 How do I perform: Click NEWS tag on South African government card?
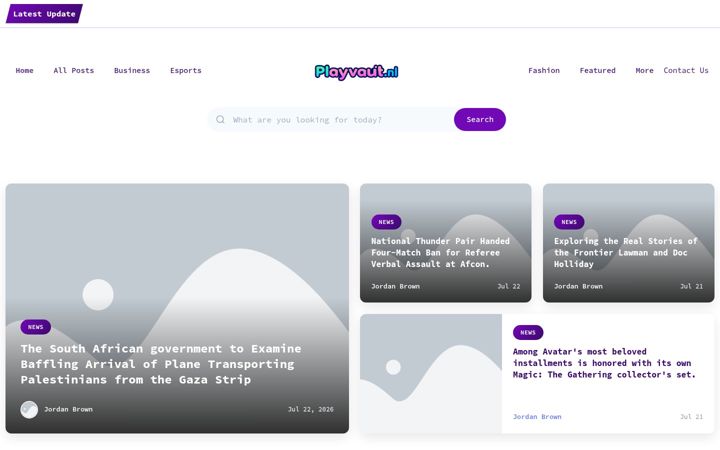tap(35, 327)
